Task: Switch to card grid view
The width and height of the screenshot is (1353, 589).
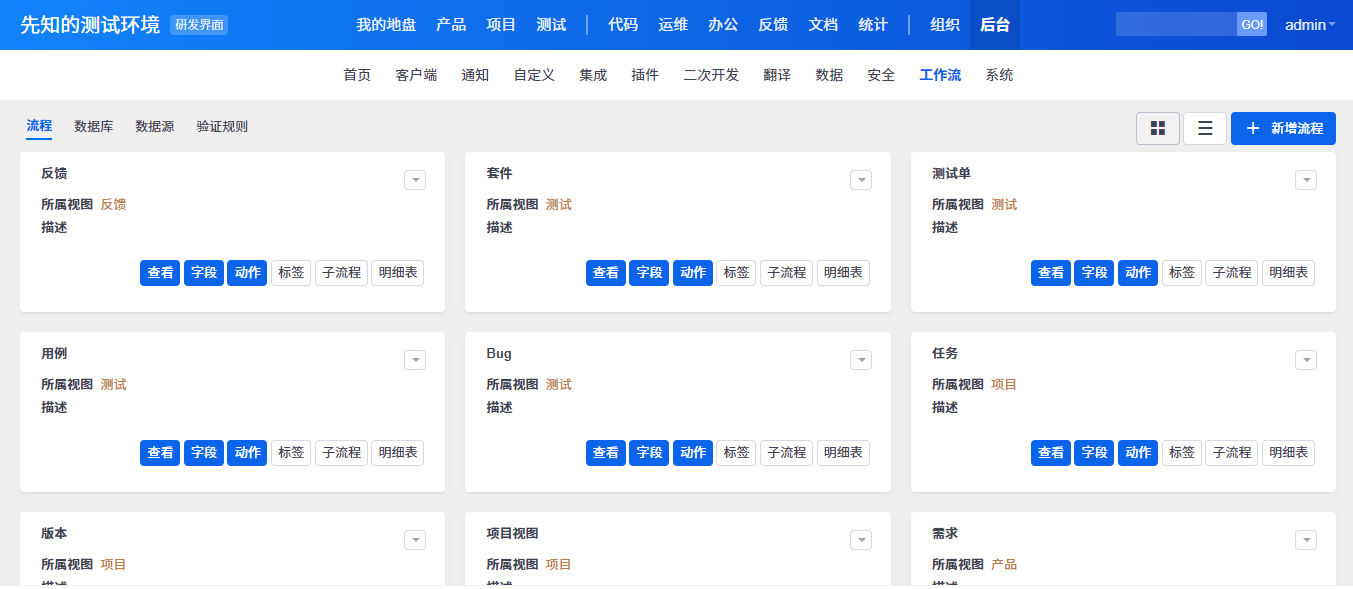Action: 1158,128
